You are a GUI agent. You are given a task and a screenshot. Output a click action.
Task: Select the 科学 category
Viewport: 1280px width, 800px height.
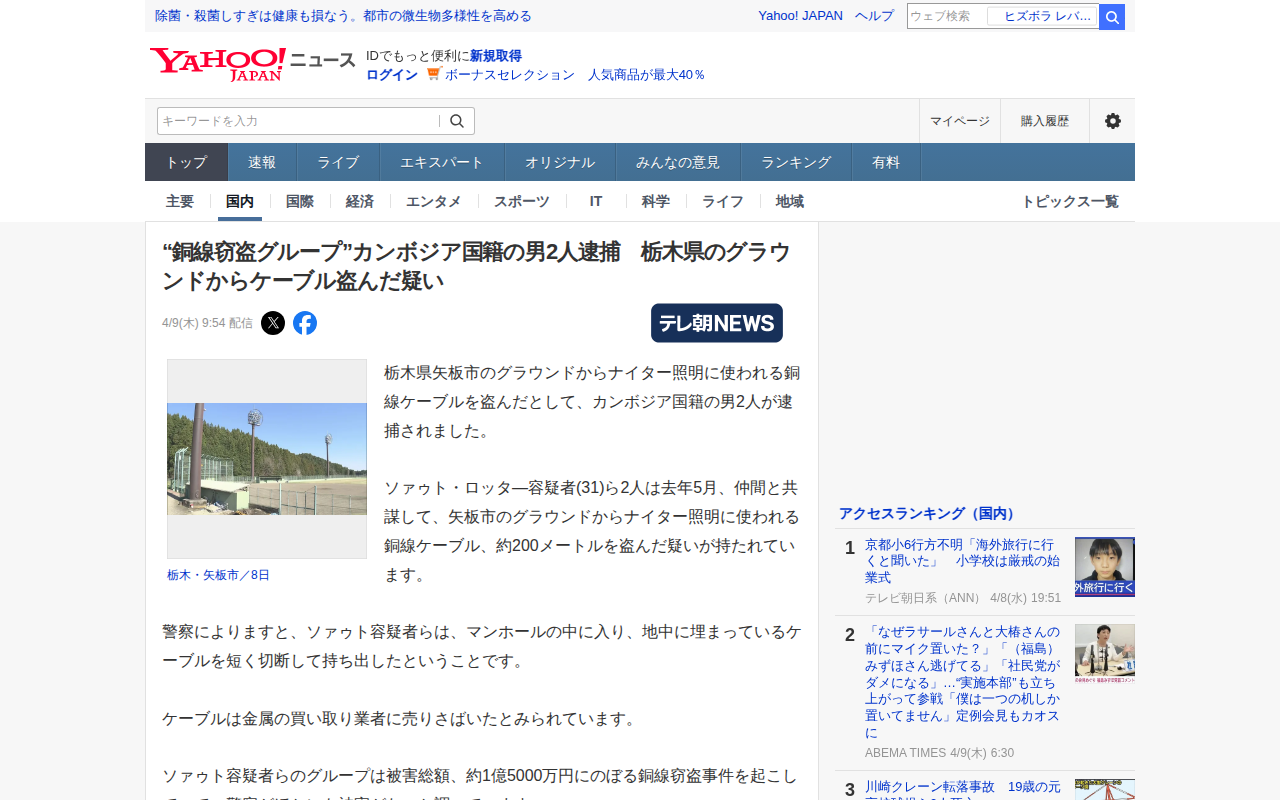[656, 201]
